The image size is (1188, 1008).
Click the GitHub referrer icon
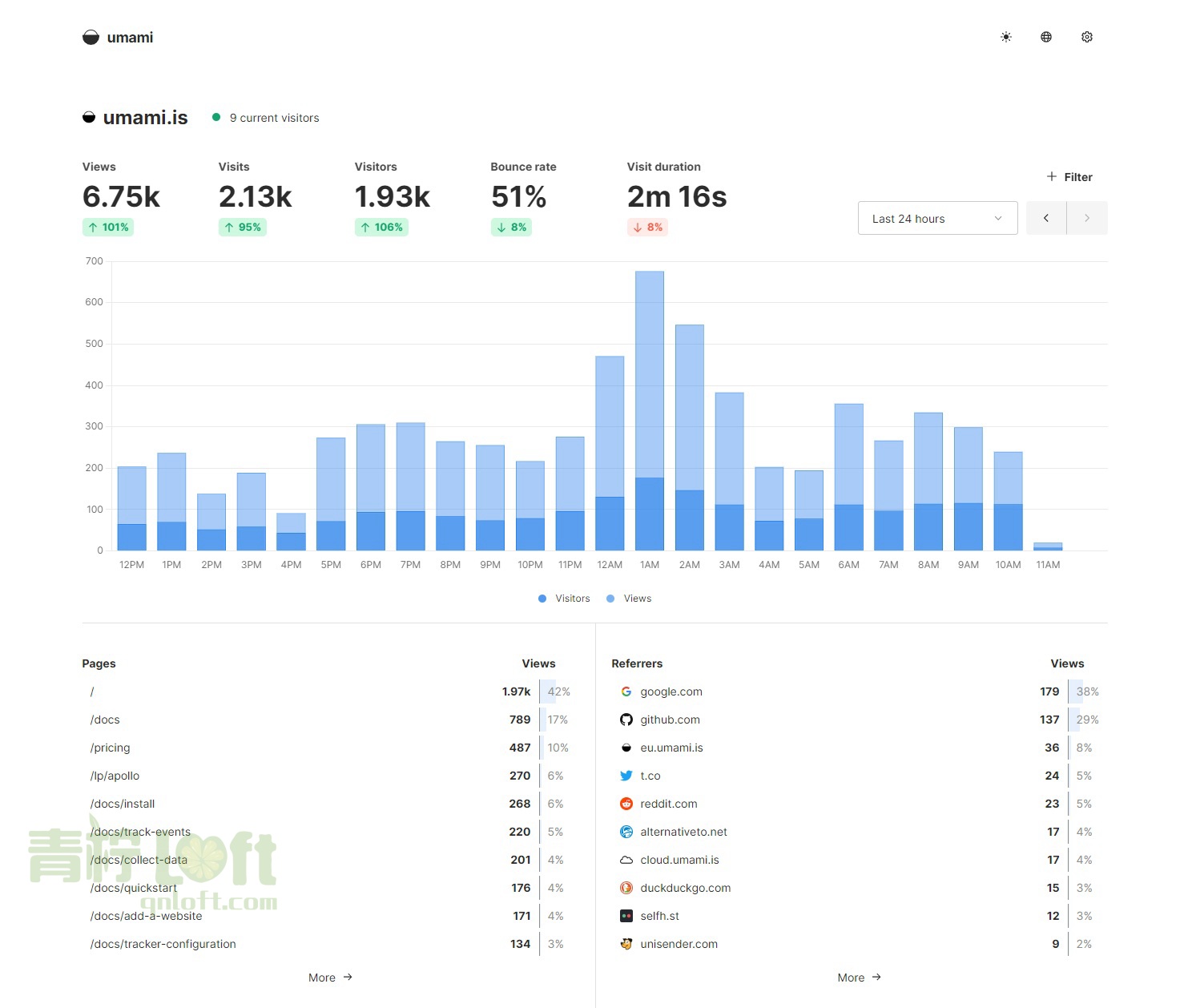point(626,720)
